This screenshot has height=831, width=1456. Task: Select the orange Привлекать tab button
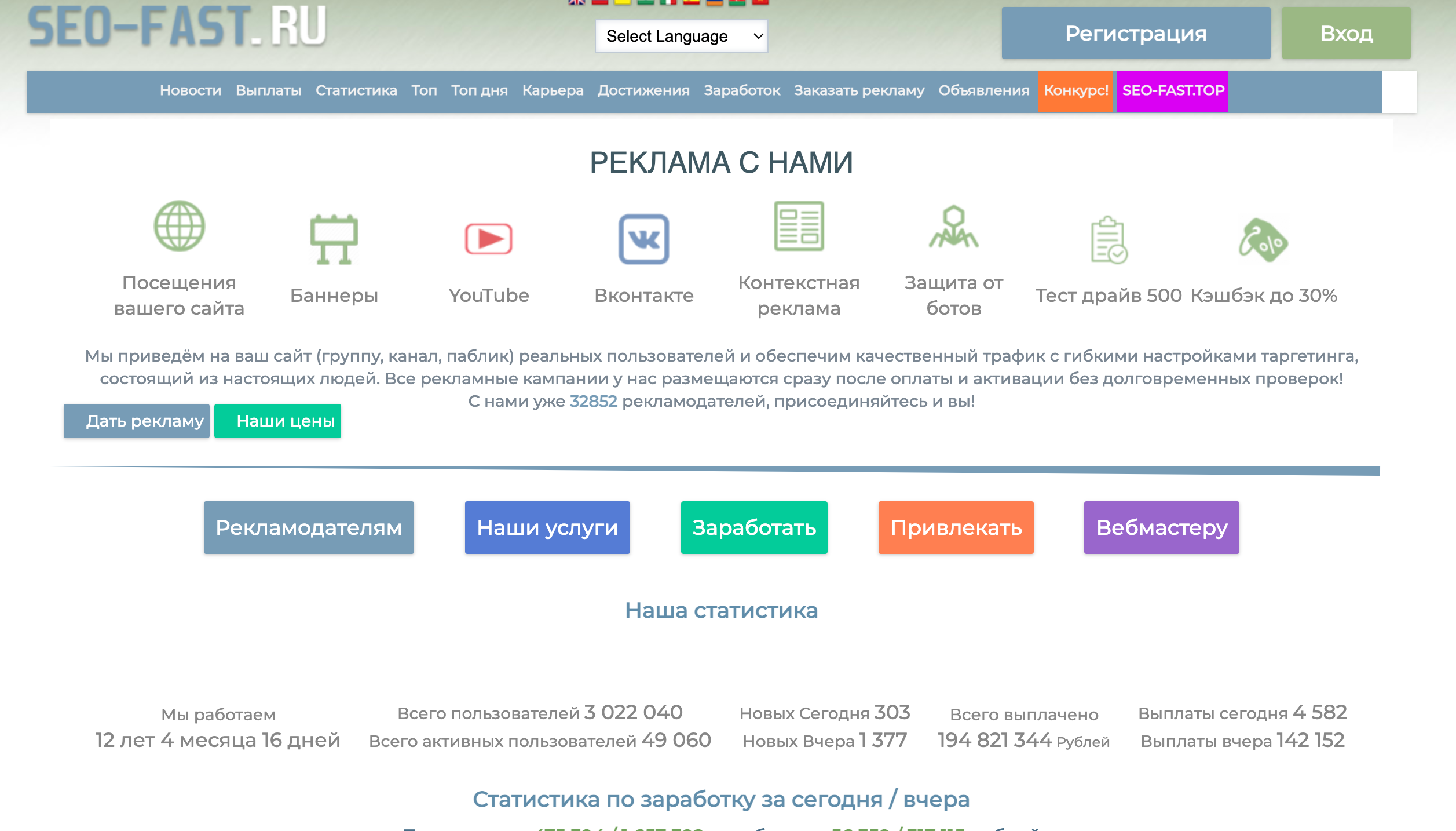tap(956, 527)
